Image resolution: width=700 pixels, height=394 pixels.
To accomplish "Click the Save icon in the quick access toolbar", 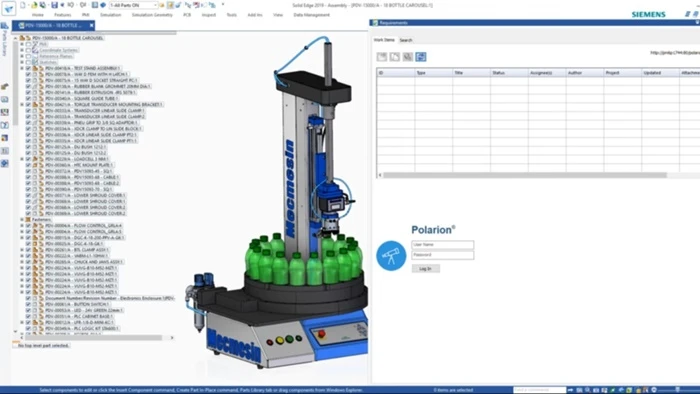I will (54, 5).
